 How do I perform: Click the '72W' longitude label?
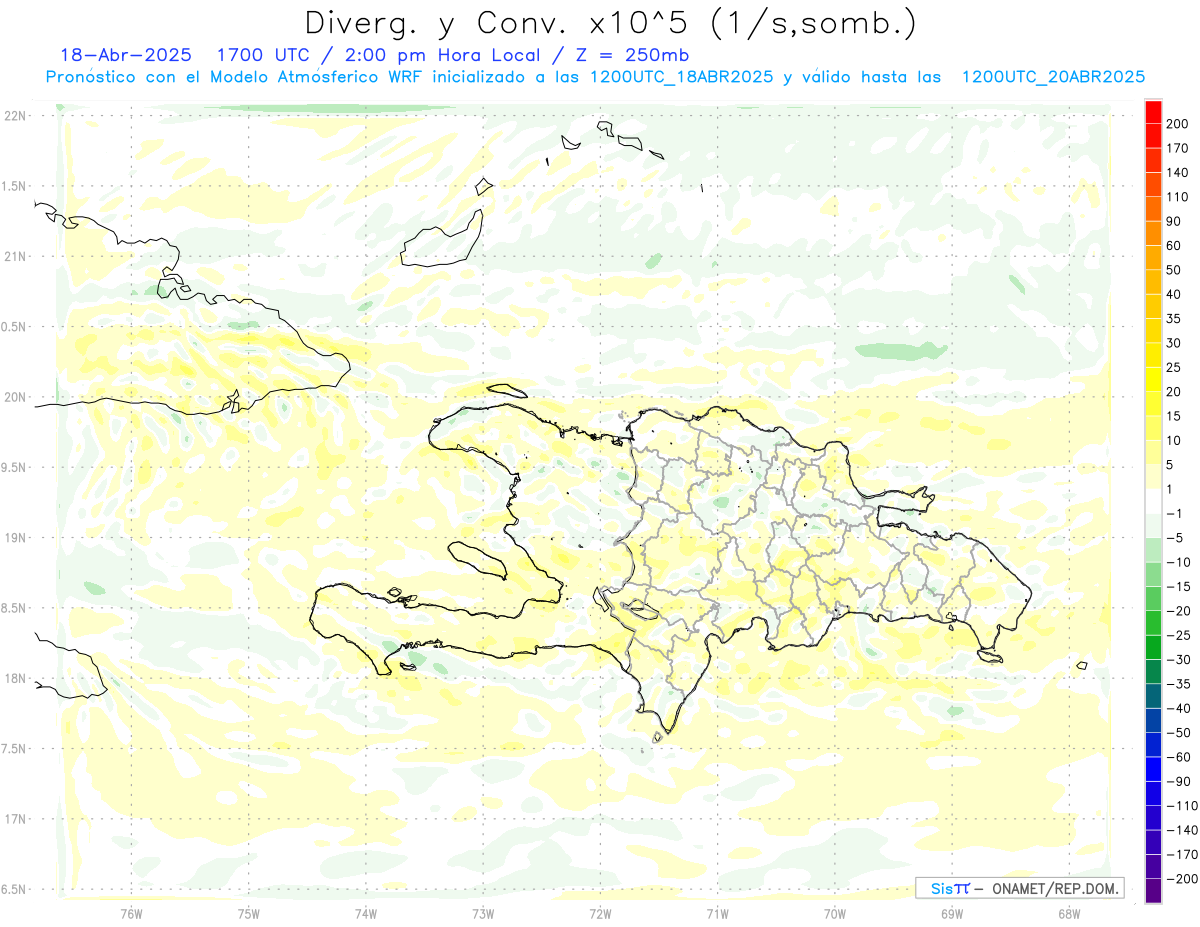600,913
